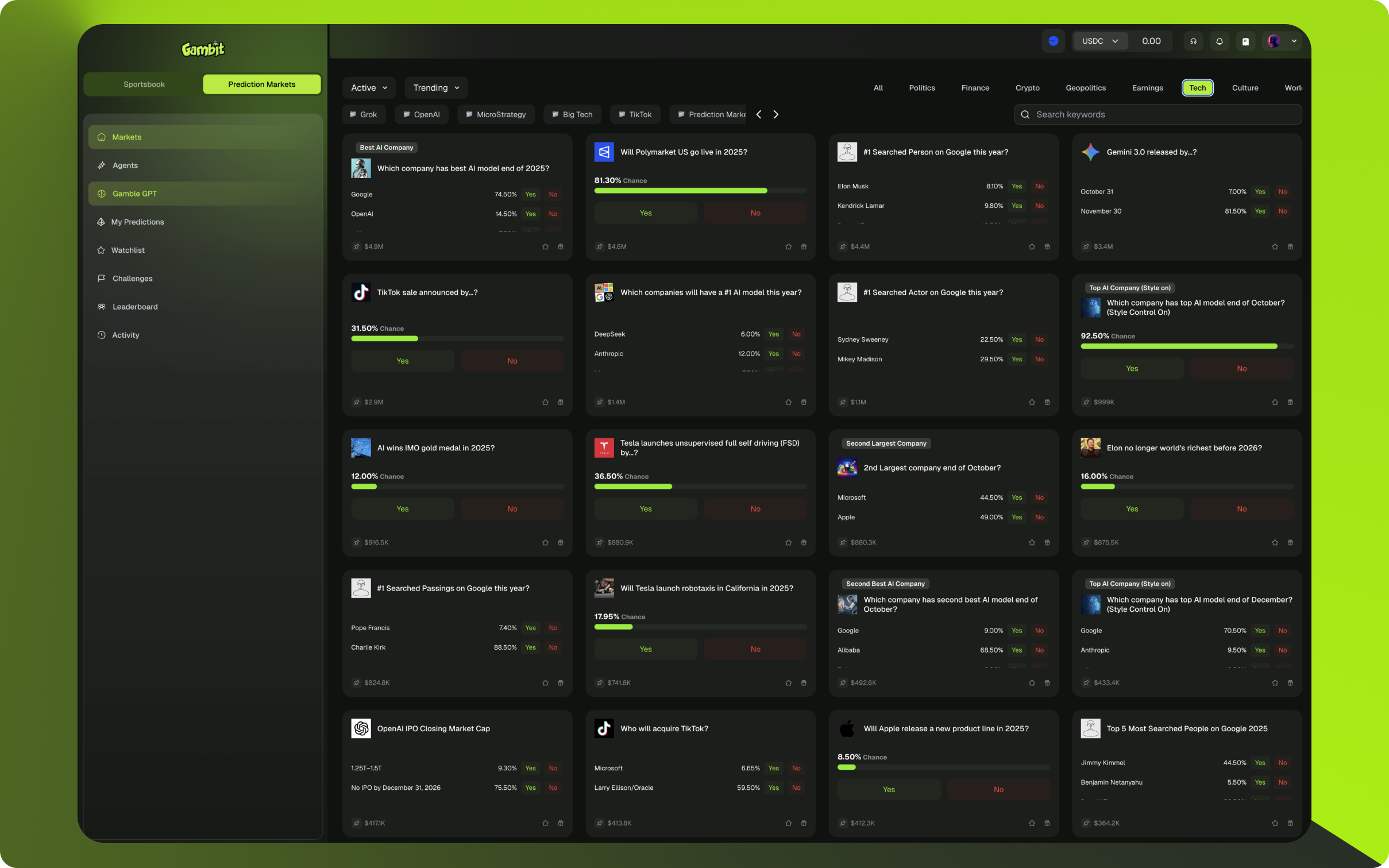Open the Trending sort dropdown
This screenshot has width=1389, height=868.
(x=437, y=87)
